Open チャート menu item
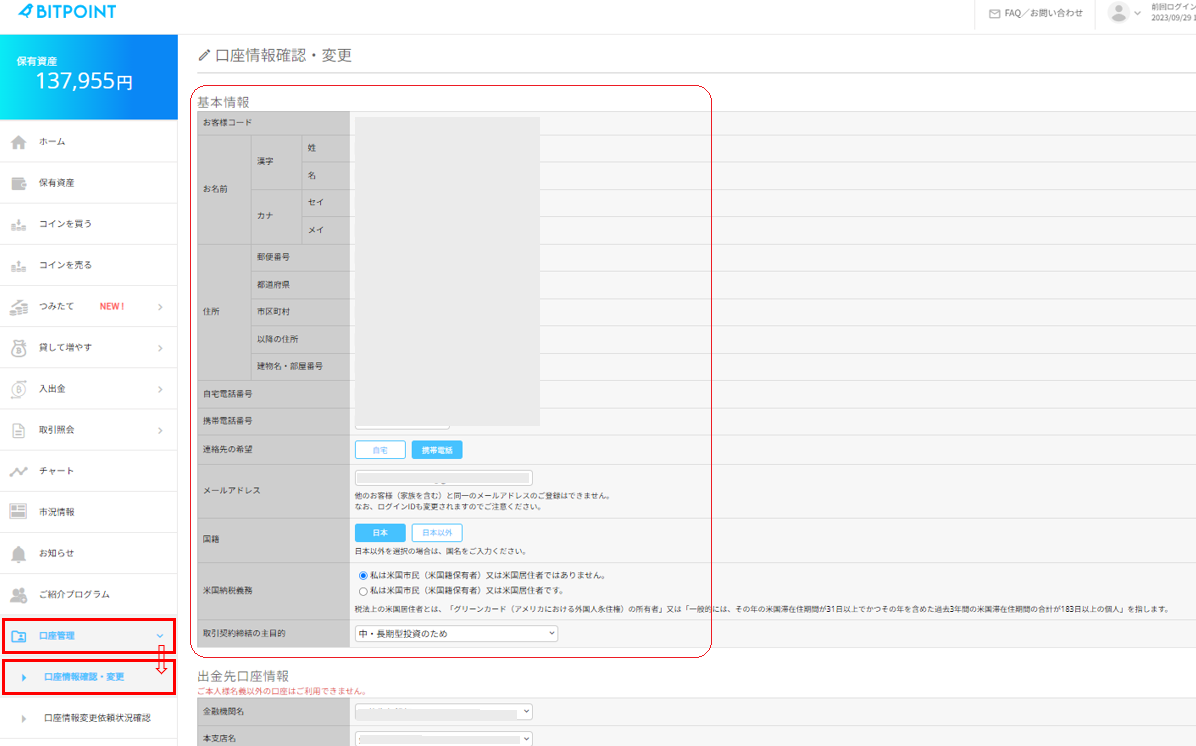1196x746 pixels. 88,471
